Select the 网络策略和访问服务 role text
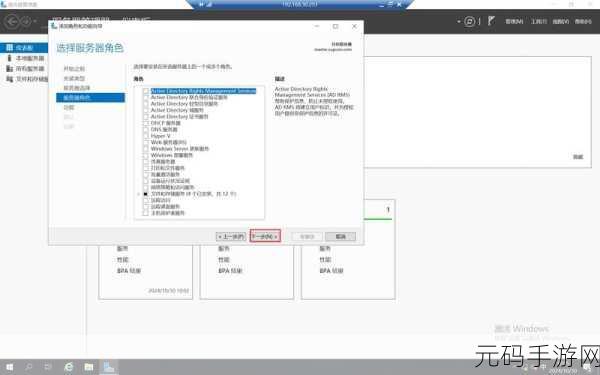 pos(173,188)
